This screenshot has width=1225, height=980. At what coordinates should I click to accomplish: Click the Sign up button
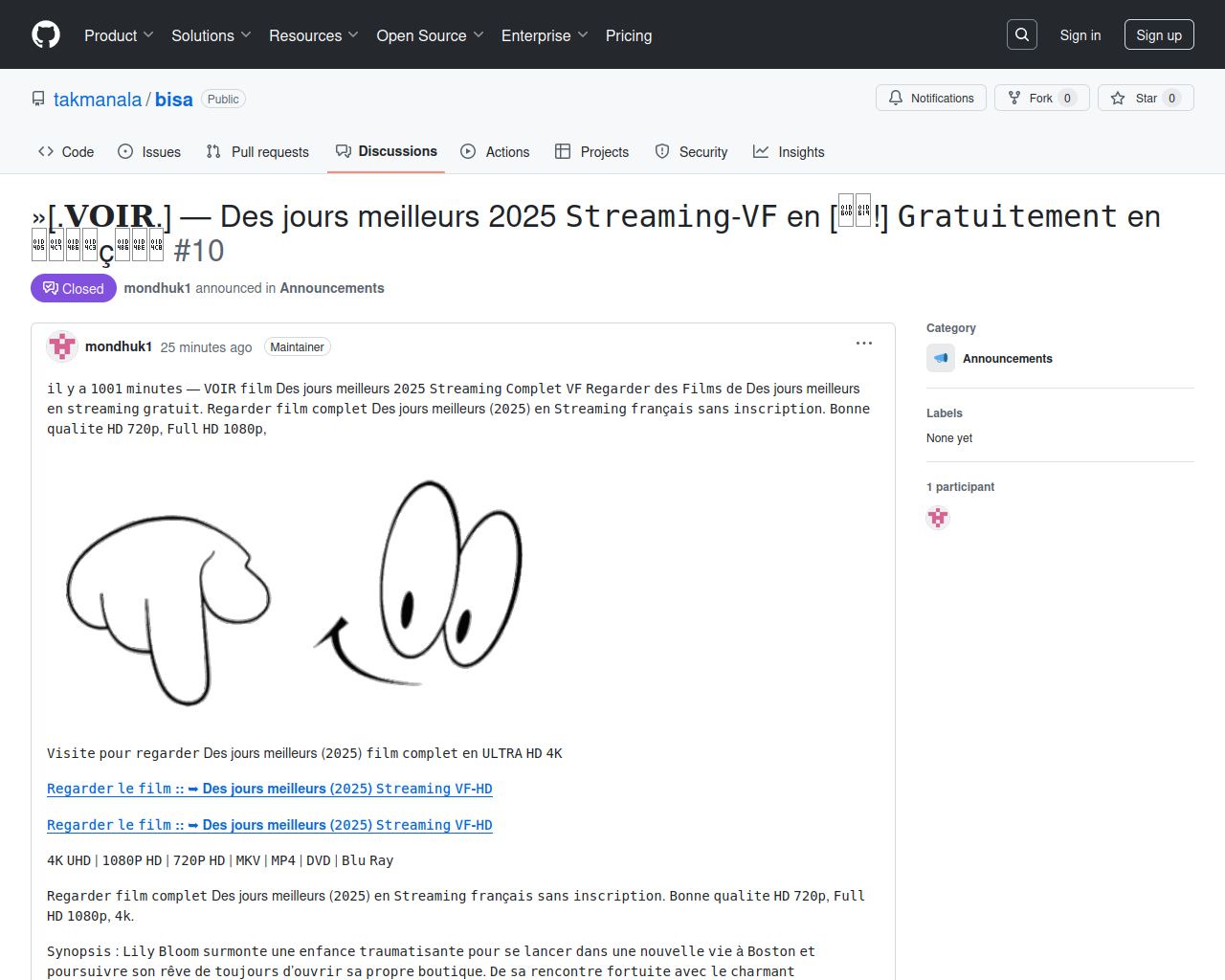coord(1159,34)
